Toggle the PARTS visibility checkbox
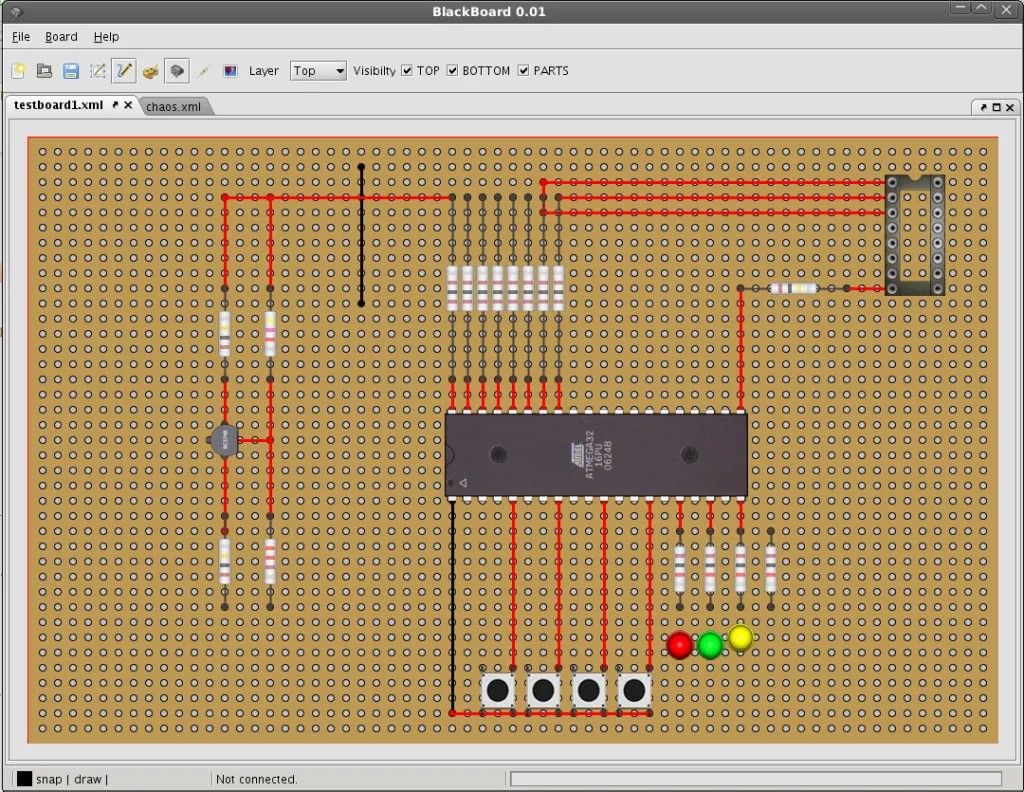 coord(524,70)
